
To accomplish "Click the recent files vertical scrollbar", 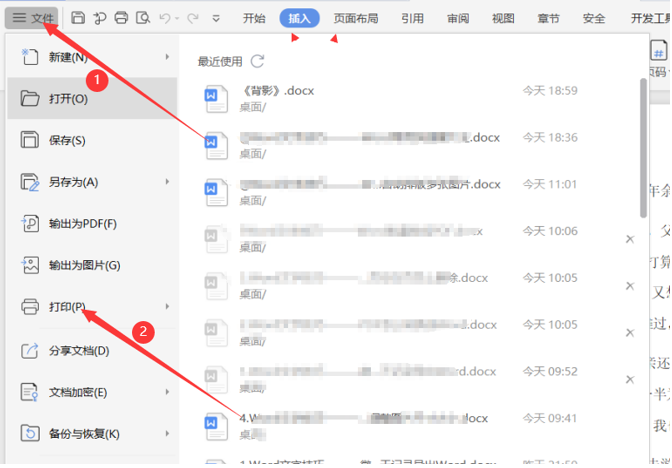I will (643, 148).
